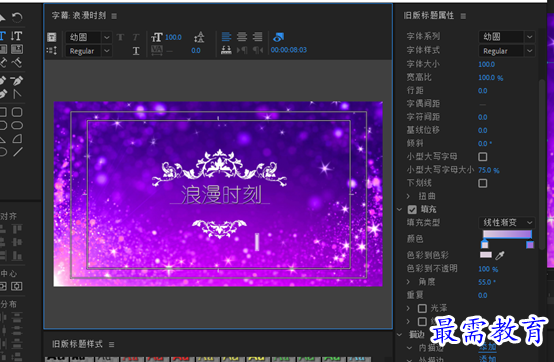Uncheck the 填充 checkbox
Viewport: 554px width, 362px height.
(x=412, y=209)
